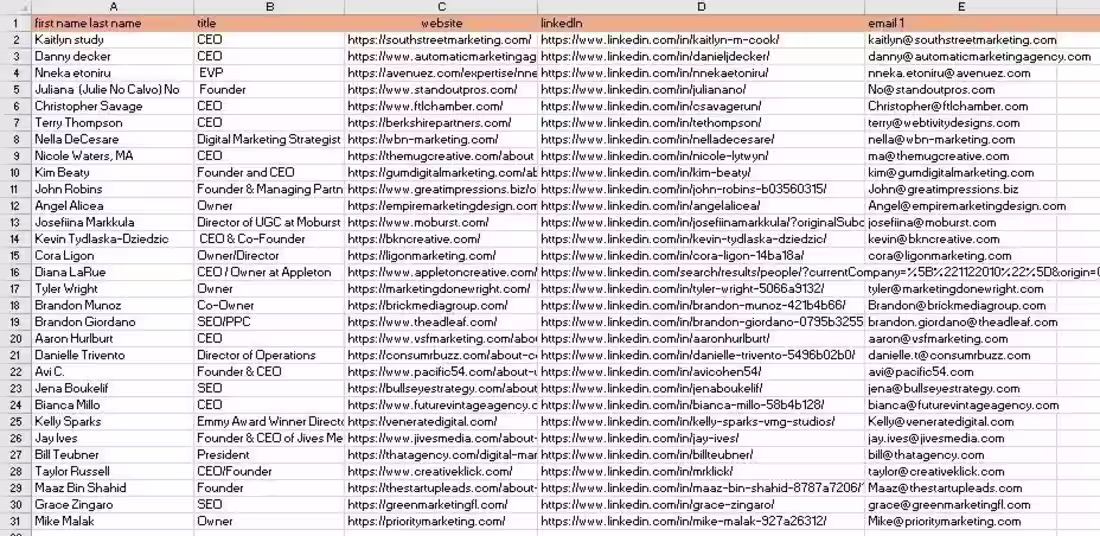This screenshot has width=1100, height=536.
Task: Select email bill@thatagency.com
Action: coord(925,455)
